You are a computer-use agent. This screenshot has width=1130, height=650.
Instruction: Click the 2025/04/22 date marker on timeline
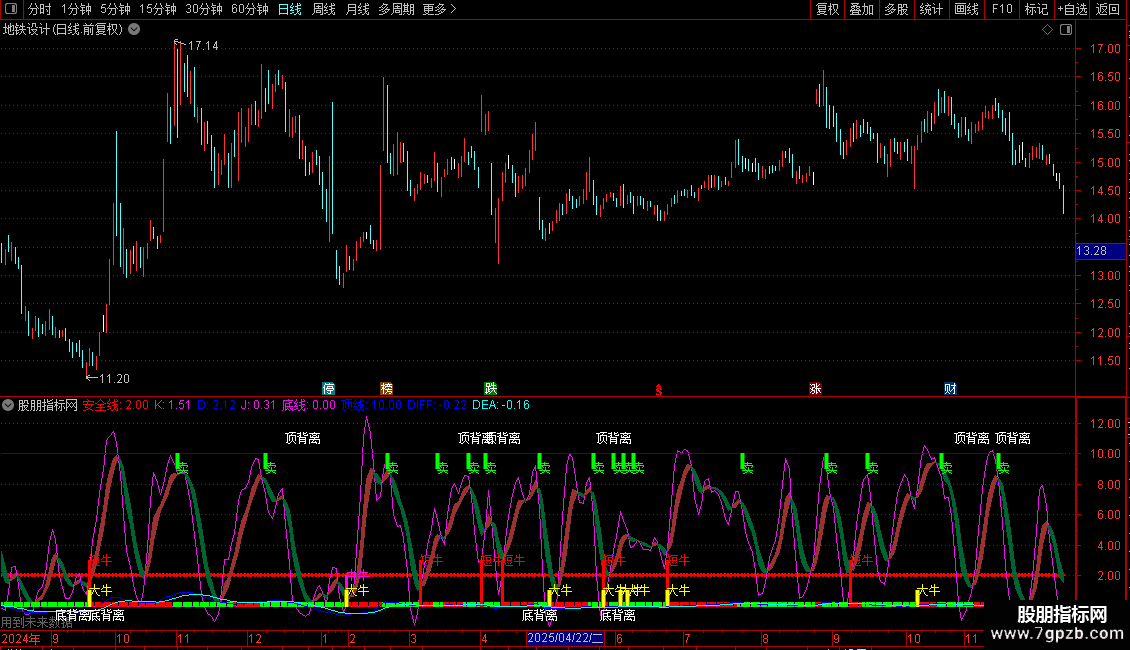coord(565,638)
